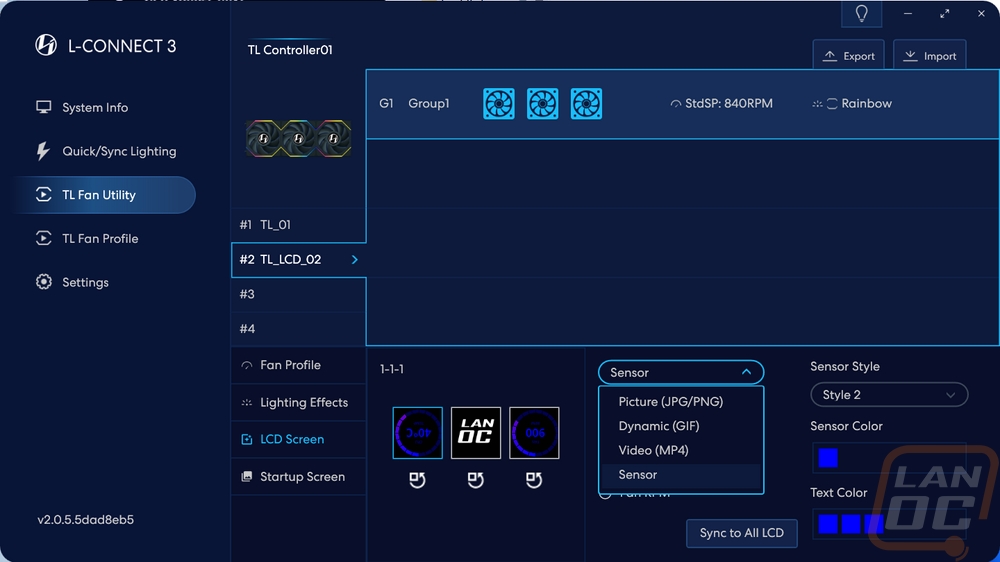1000x562 pixels.
Task: Select TL Fan Utility in sidebar
Action: (x=104, y=195)
